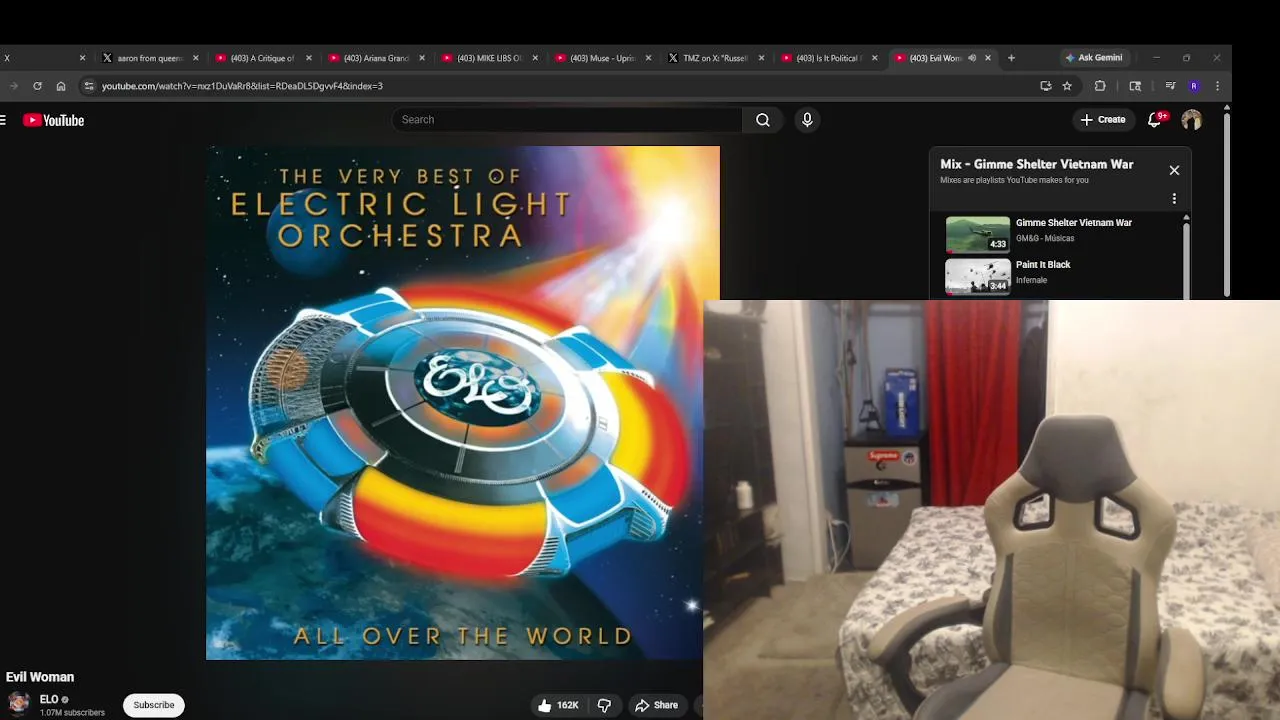
Task: Switch to Muse Uprising tab
Action: 601,58
